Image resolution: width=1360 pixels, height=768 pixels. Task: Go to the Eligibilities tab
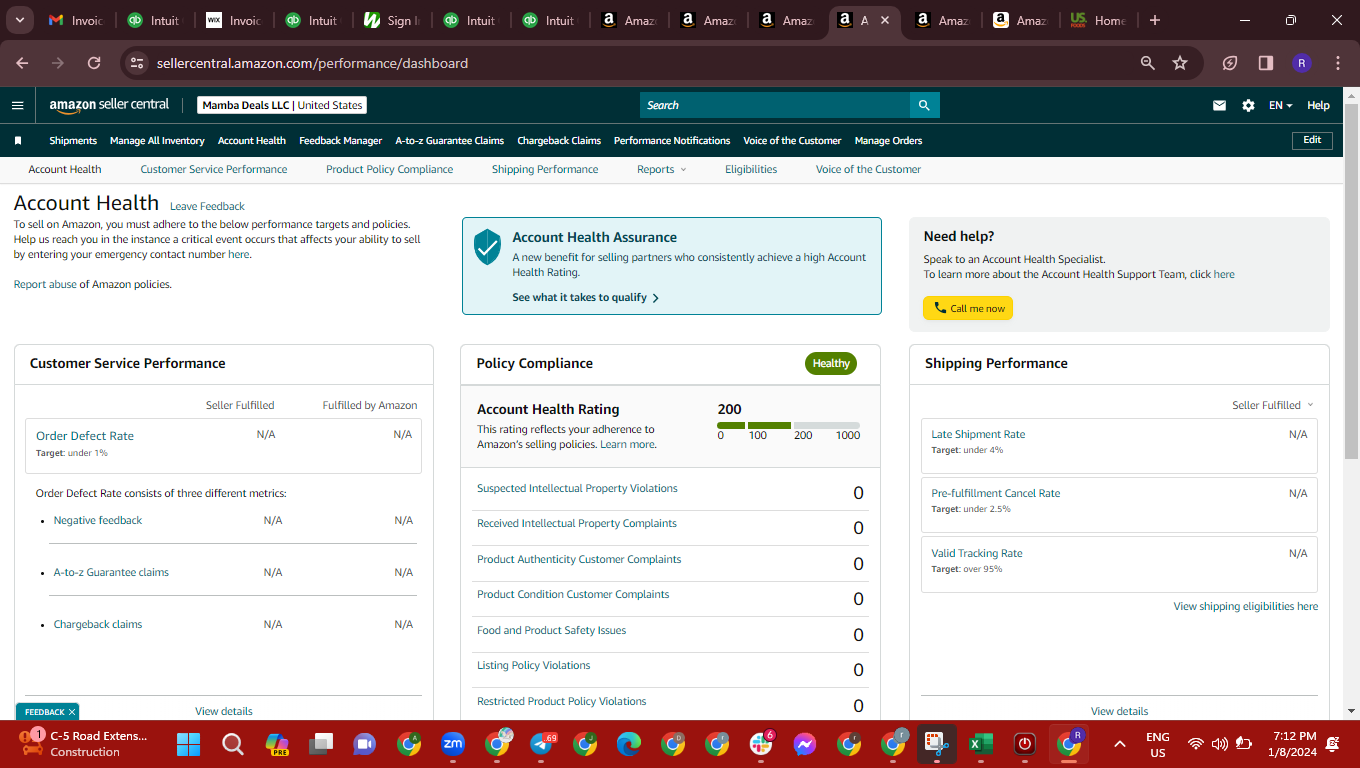pos(751,170)
